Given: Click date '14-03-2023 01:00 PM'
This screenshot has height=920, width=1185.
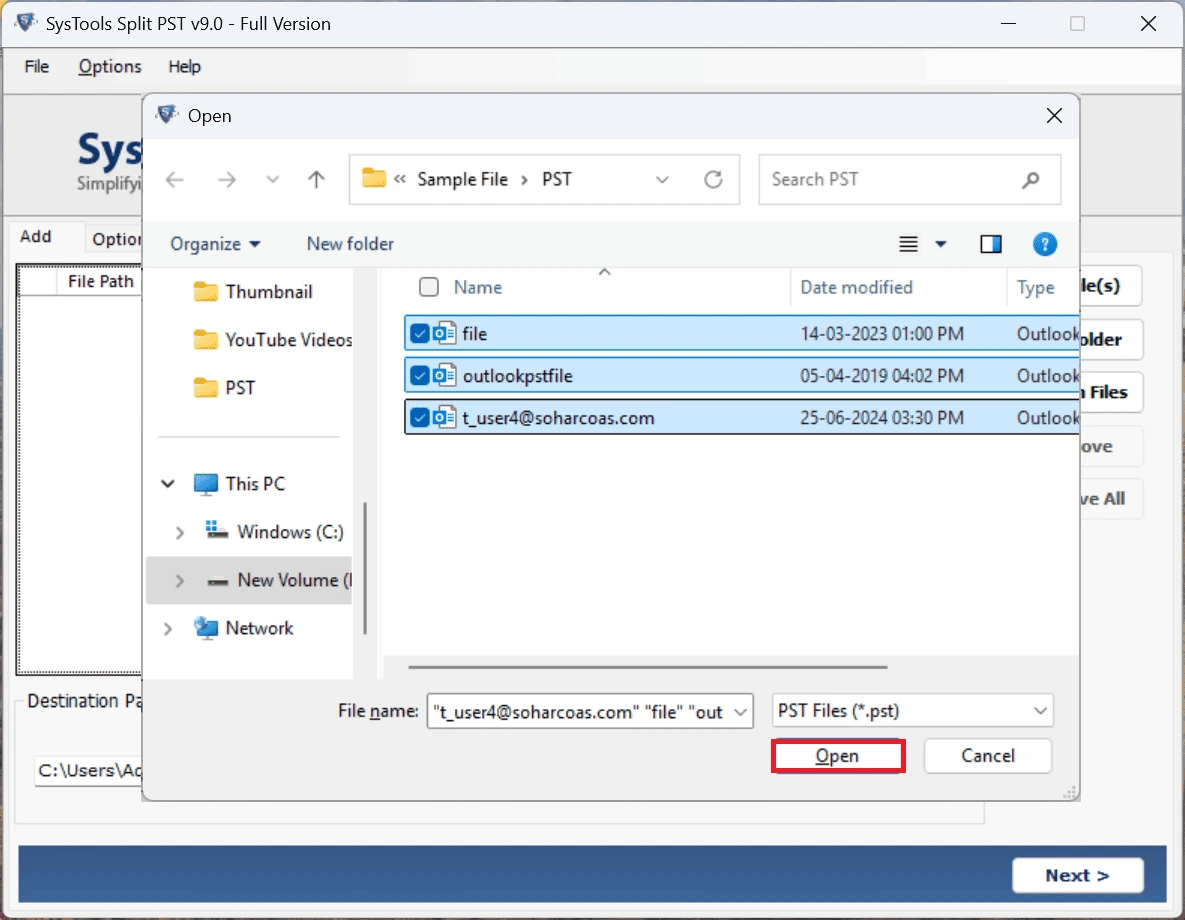Looking at the screenshot, I should (882, 333).
